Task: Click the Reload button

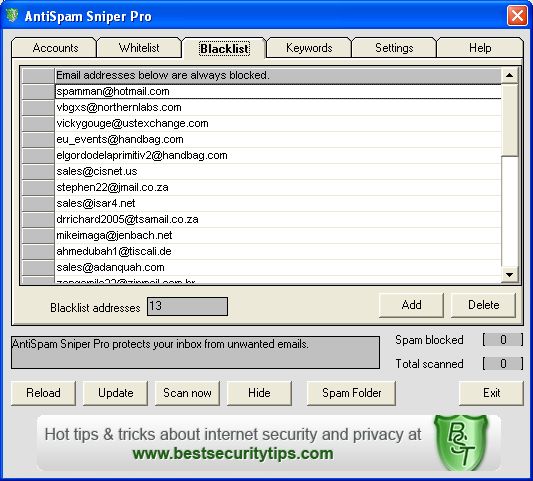Action: (x=43, y=393)
